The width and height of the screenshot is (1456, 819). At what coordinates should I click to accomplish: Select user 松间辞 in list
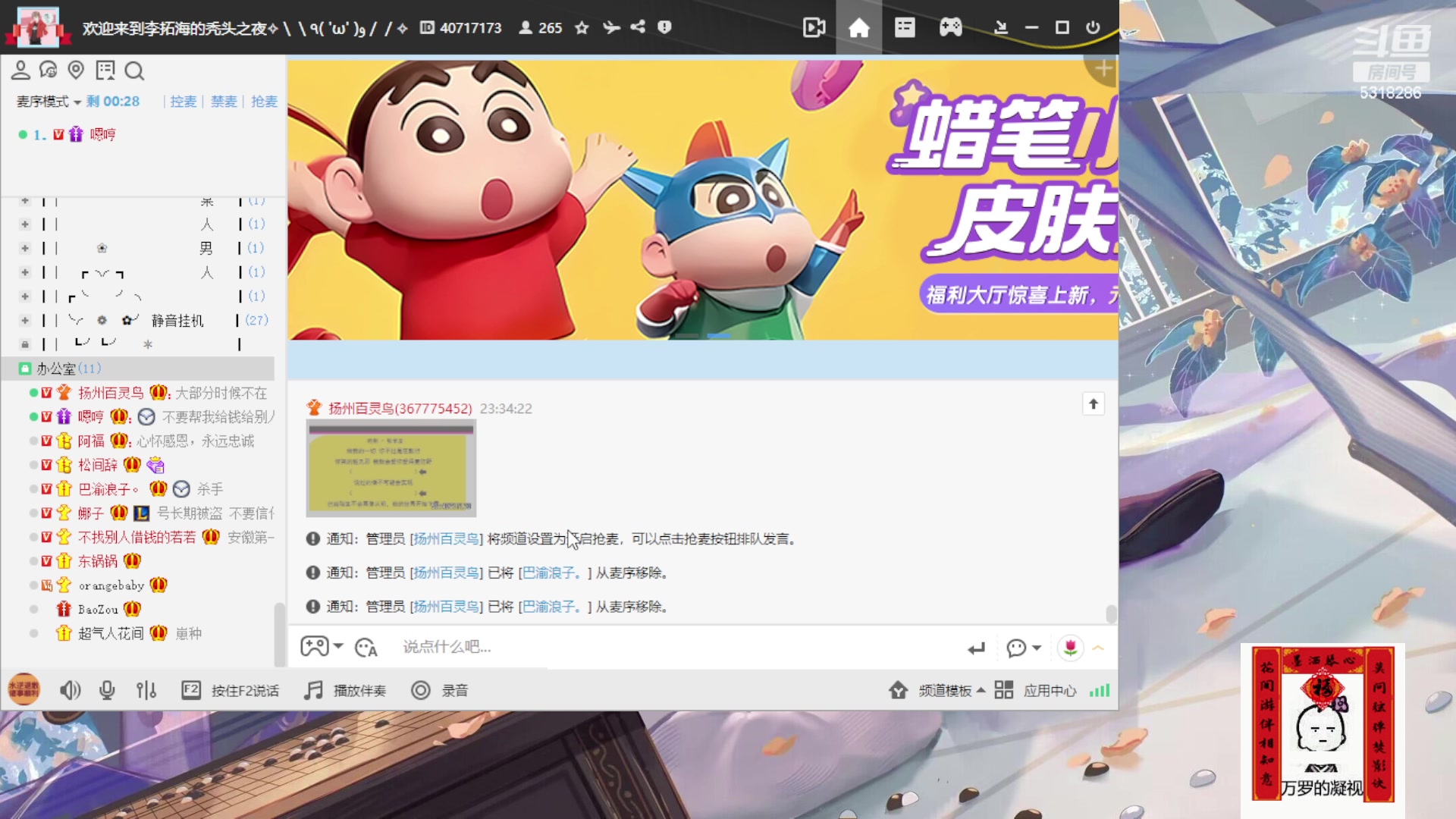pyautogui.click(x=98, y=465)
